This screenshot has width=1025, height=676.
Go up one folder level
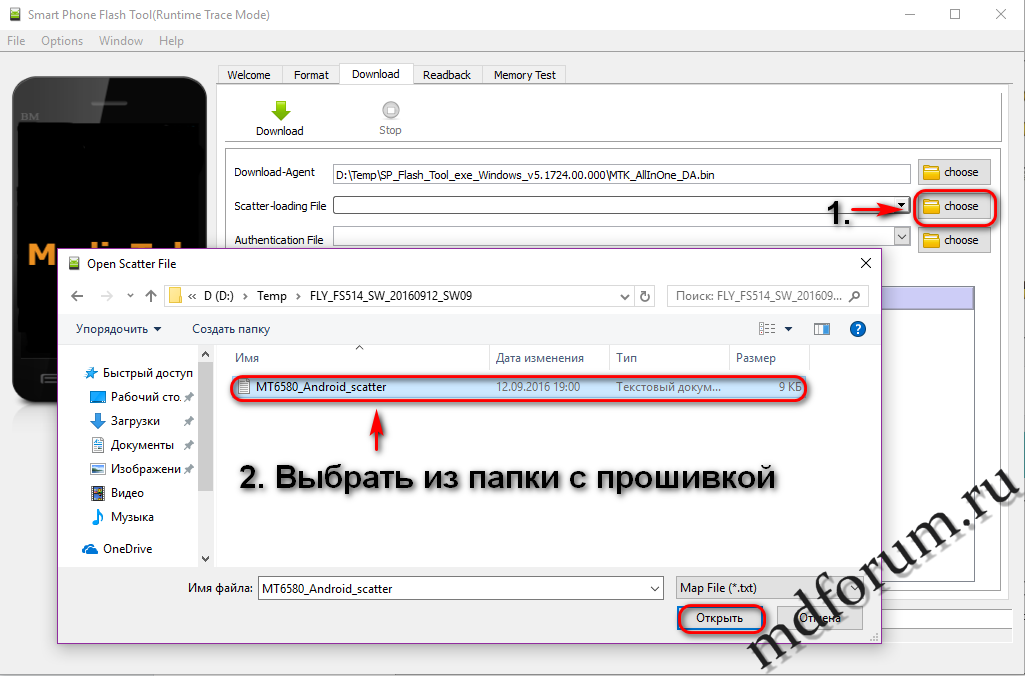pyautogui.click(x=151, y=296)
